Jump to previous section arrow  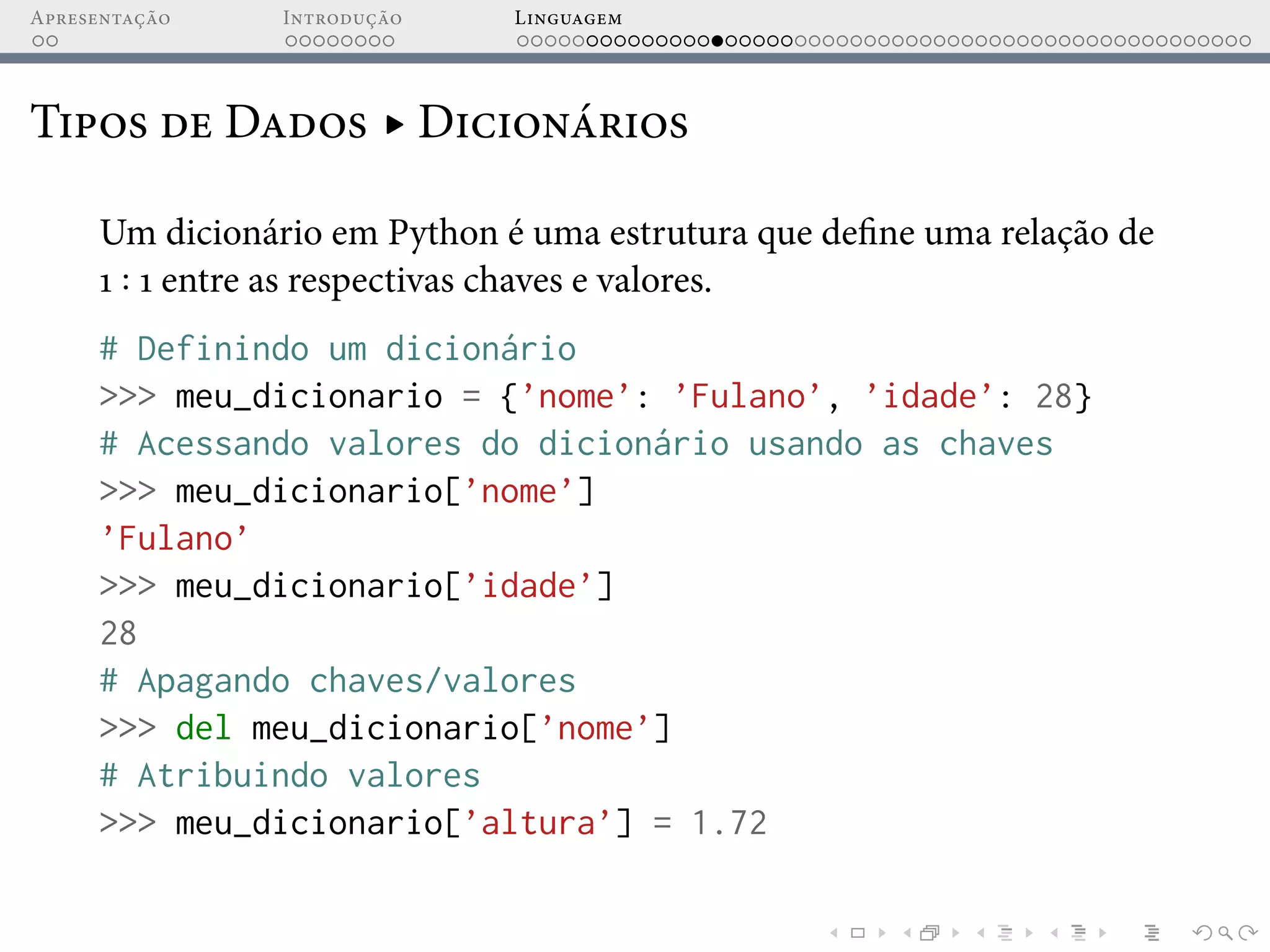[x=1054, y=933]
